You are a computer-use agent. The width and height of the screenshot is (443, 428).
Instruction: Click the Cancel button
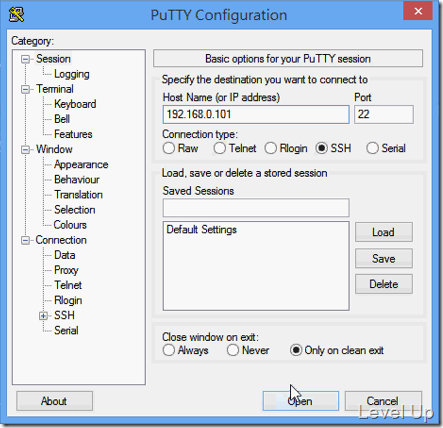click(383, 401)
